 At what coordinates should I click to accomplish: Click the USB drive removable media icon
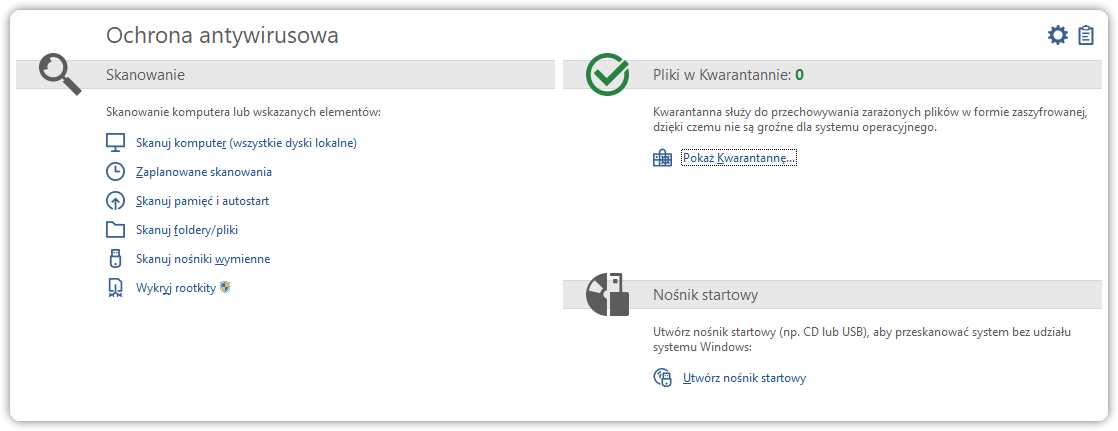click(x=115, y=258)
